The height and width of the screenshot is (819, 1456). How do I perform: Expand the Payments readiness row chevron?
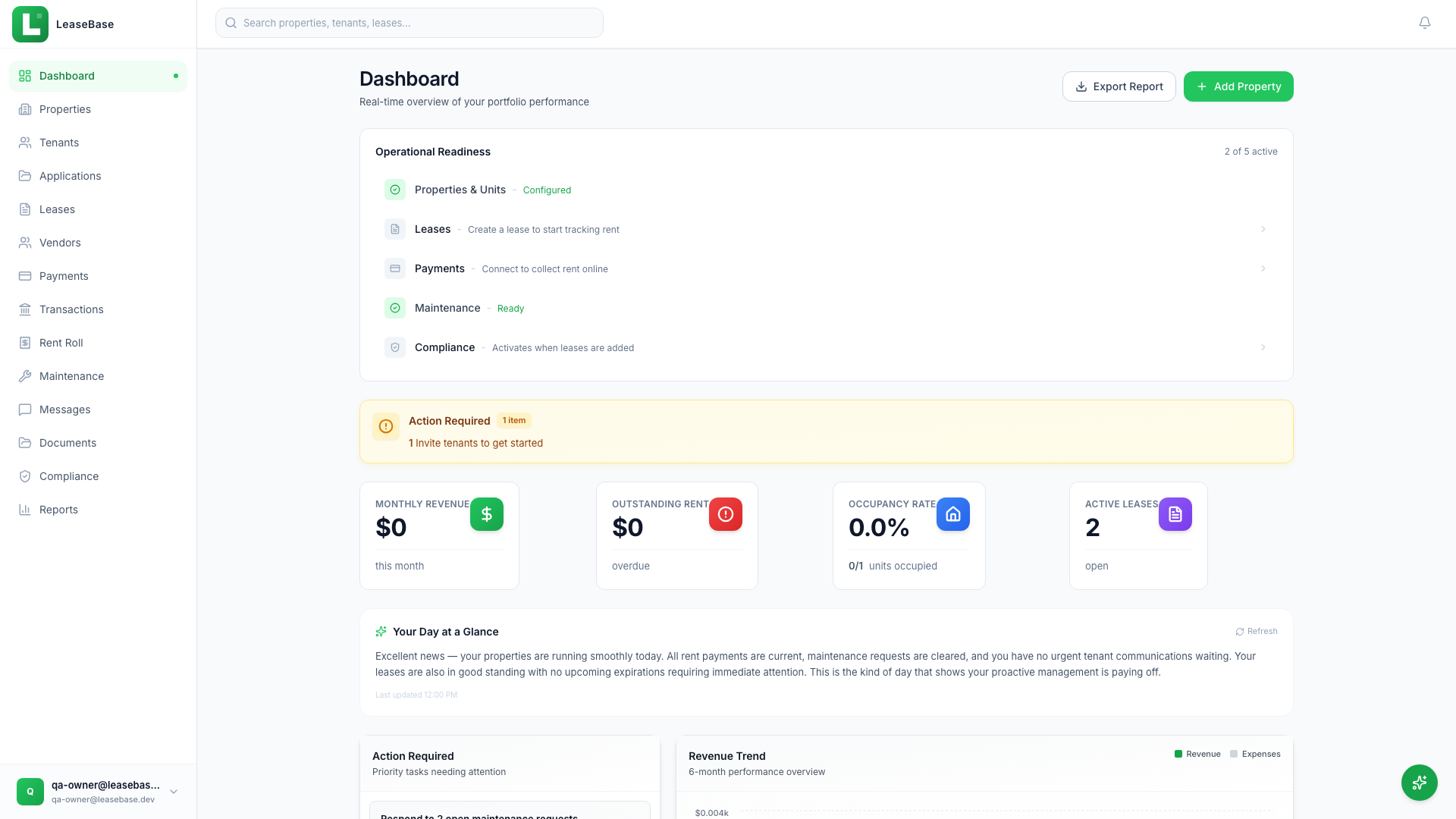point(1263,268)
